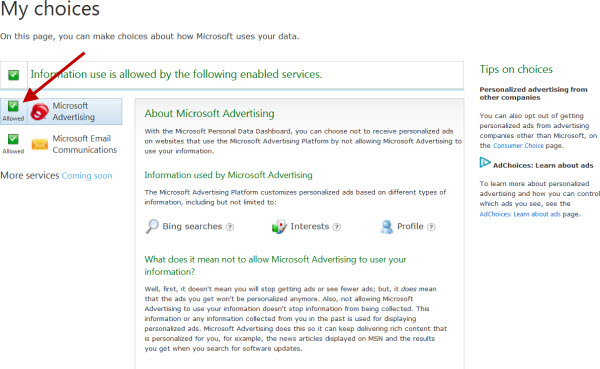Click the Interests cards icon

(279, 226)
